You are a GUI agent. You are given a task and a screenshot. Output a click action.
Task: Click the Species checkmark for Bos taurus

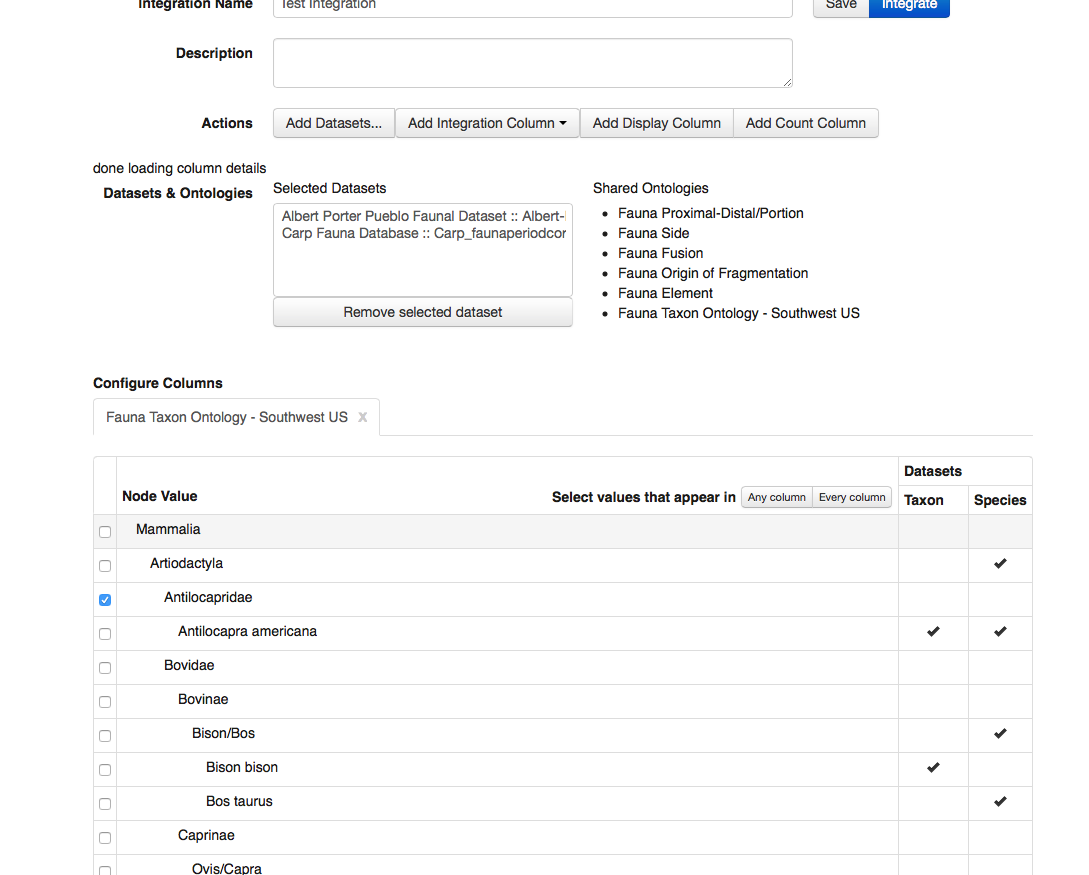[1000, 801]
